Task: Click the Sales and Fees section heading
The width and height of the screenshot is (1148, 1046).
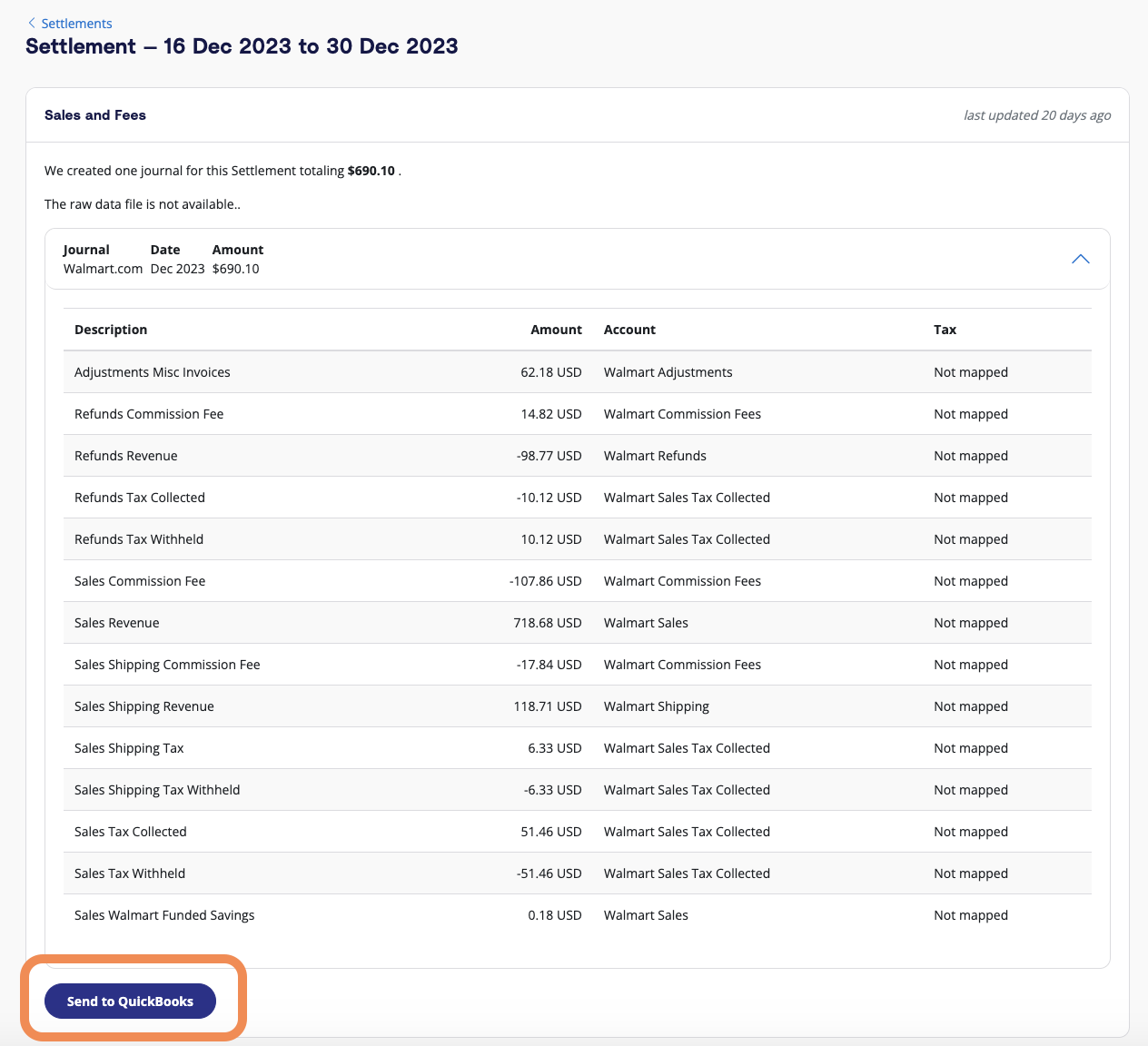Action: 95,115
